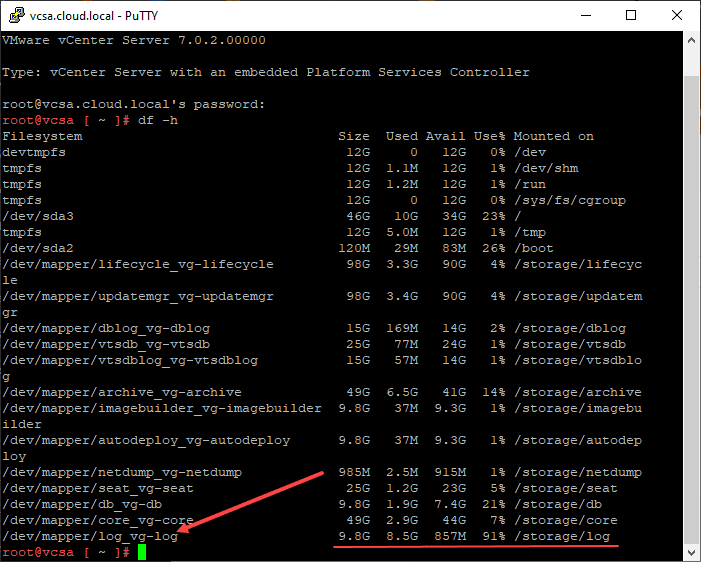This screenshot has width=701, height=562.
Task: Click the '91%' usage value
Action: tap(494, 537)
